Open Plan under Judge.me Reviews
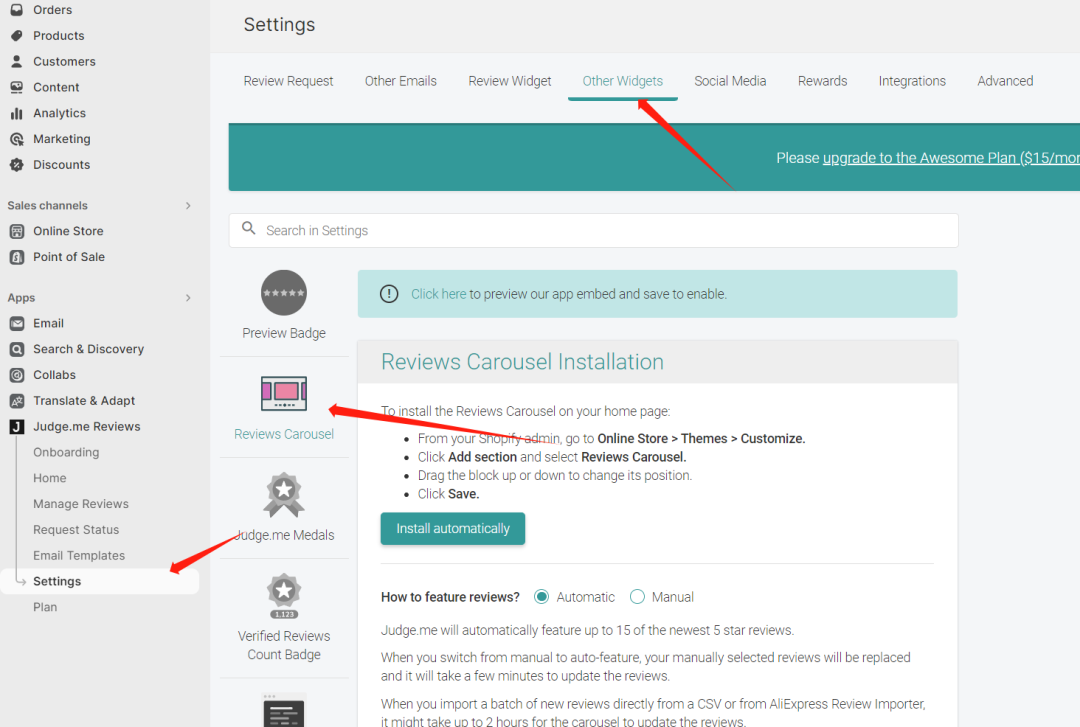This screenshot has height=727, width=1080. (45, 607)
